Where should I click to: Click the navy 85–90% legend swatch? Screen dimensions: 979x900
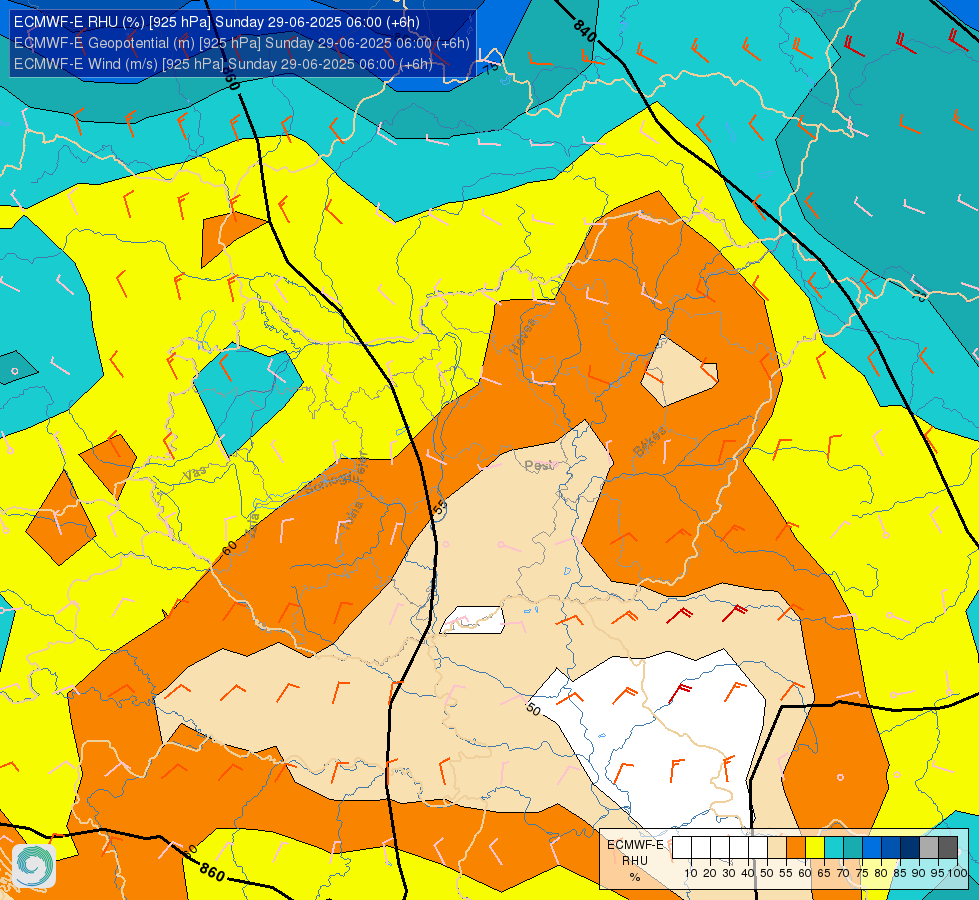[910, 848]
